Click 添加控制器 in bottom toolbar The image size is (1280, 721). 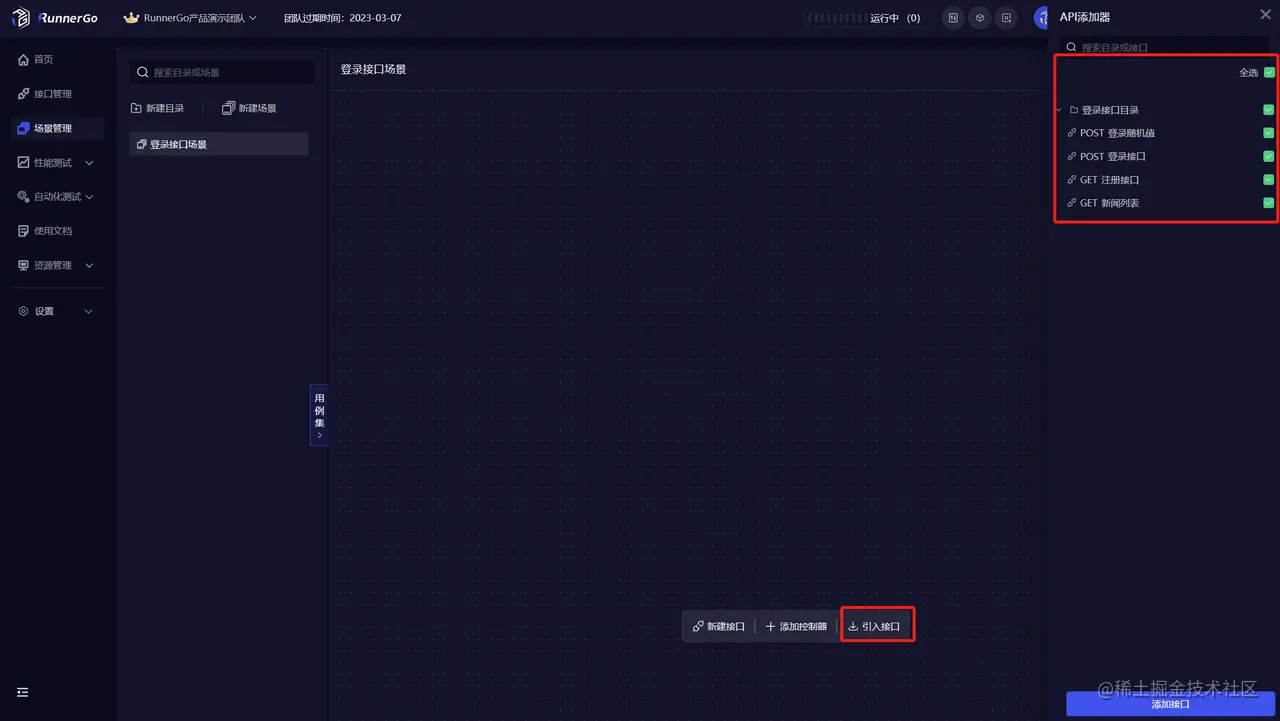pyautogui.click(x=796, y=626)
